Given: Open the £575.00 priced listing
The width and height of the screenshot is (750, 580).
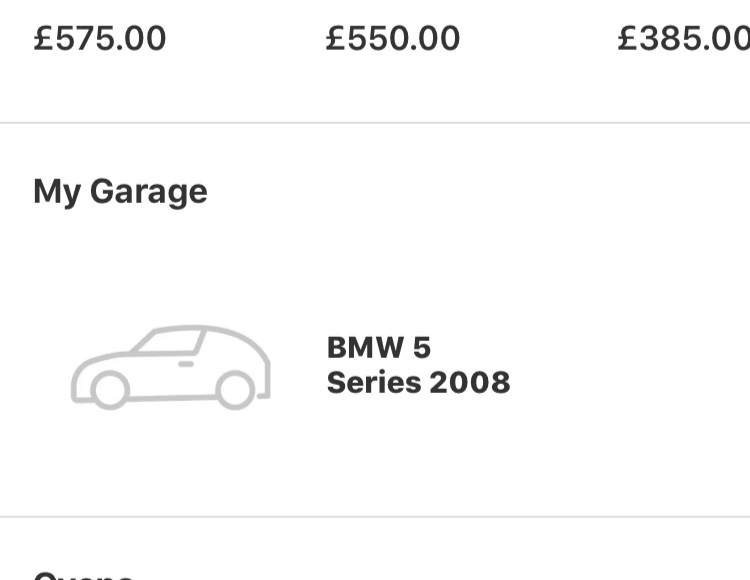Looking at the screenshot, I should pyautogui.click(x=99, y=38).
